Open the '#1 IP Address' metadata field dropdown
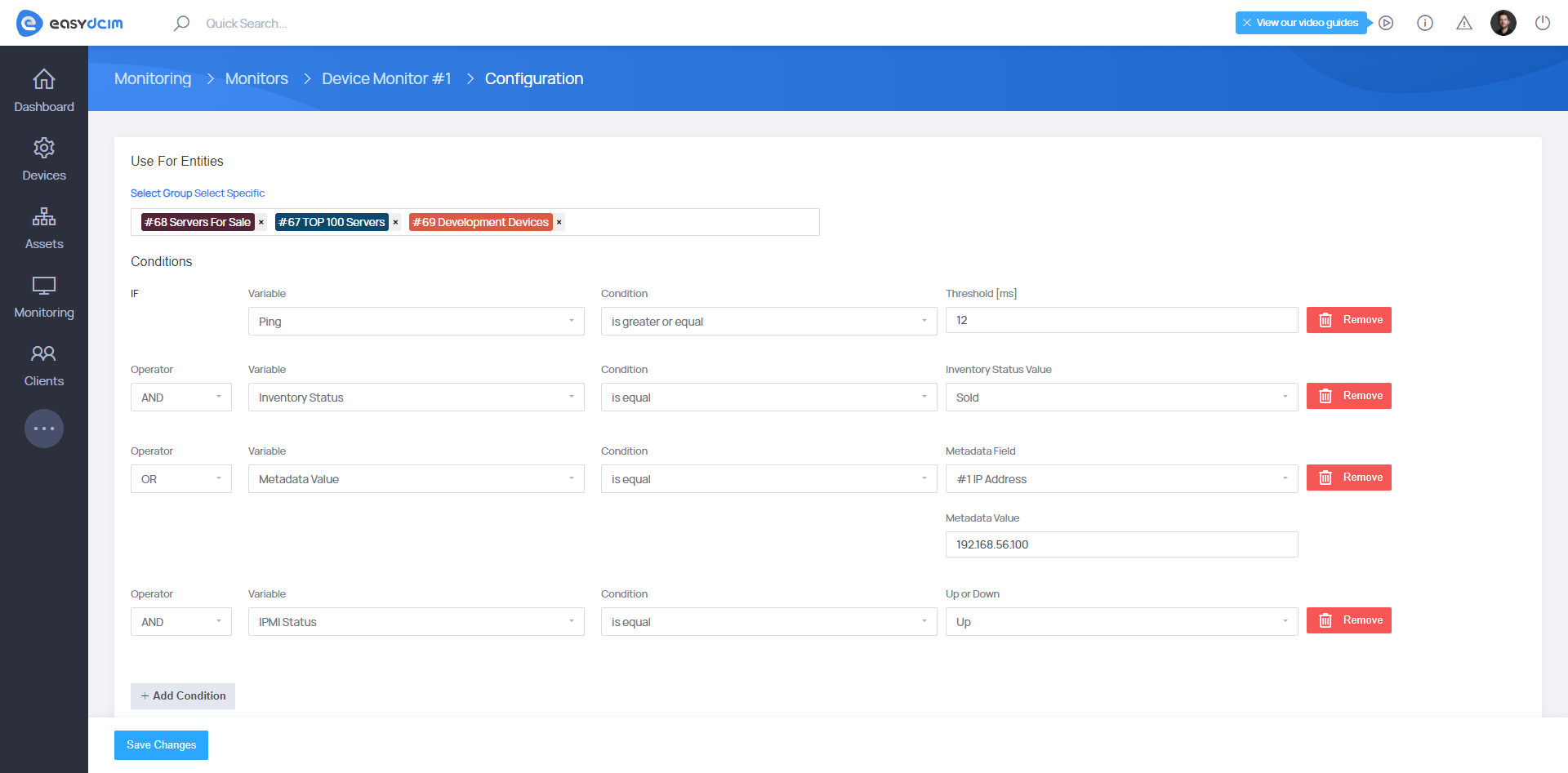The height and width of the screenshot is (773, 1568). [1122, 479]
